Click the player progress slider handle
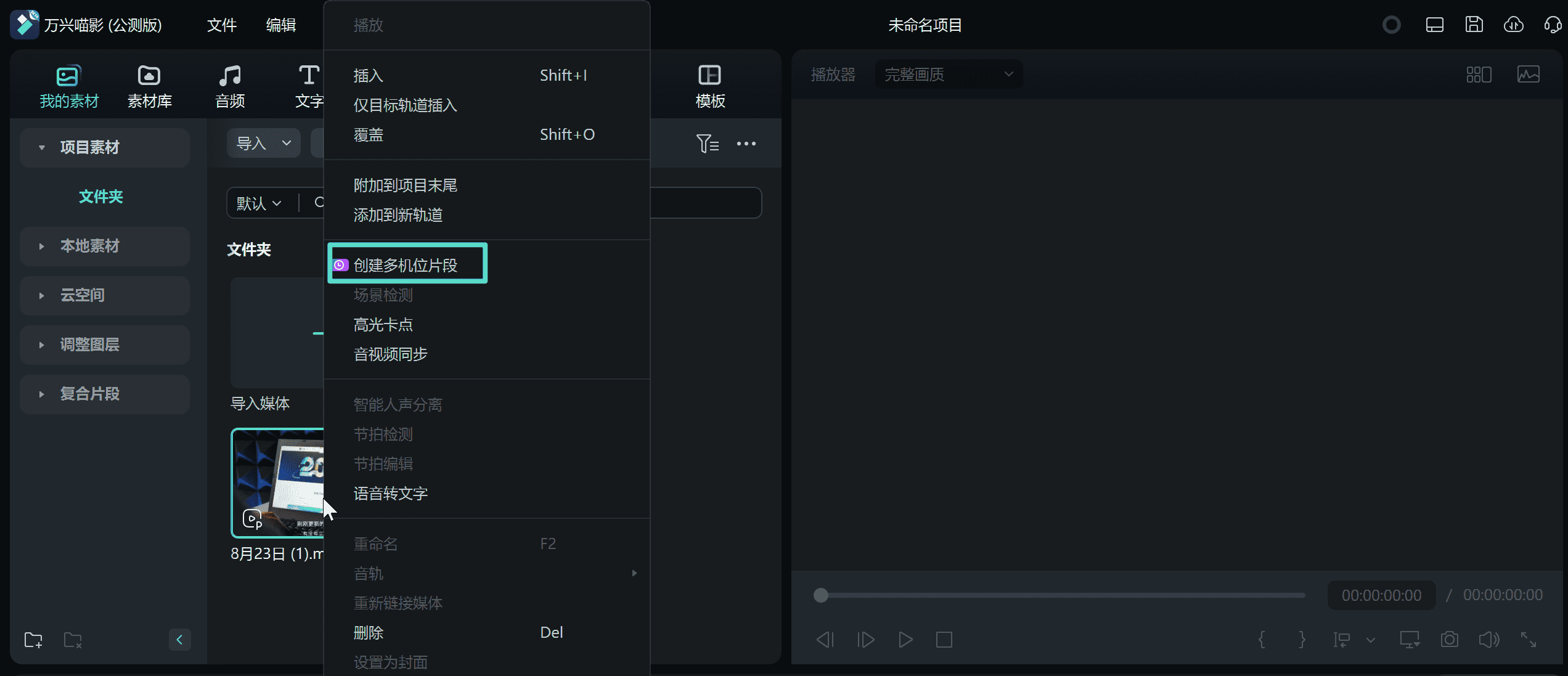The height and width of the screenshot is (676, 1568). (x=820, y=595)
